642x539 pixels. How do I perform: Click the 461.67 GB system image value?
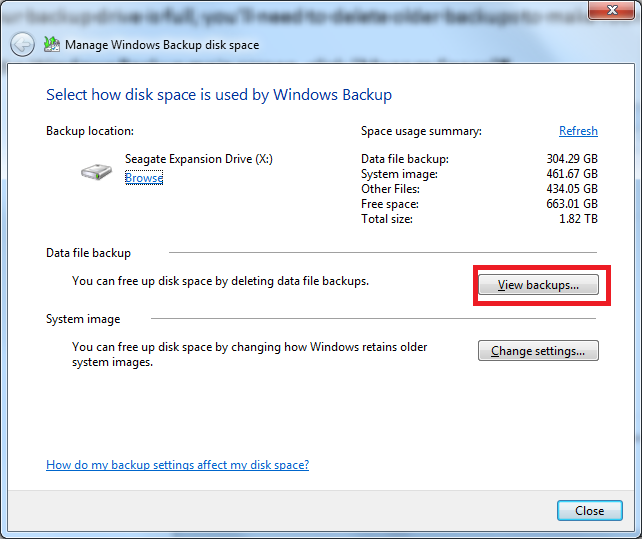(572, 174)
